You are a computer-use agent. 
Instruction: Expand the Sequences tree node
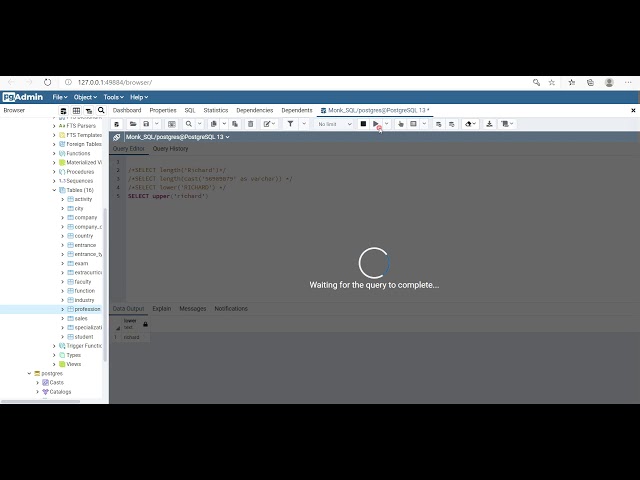pyautogui.click(x=54, y=181)
